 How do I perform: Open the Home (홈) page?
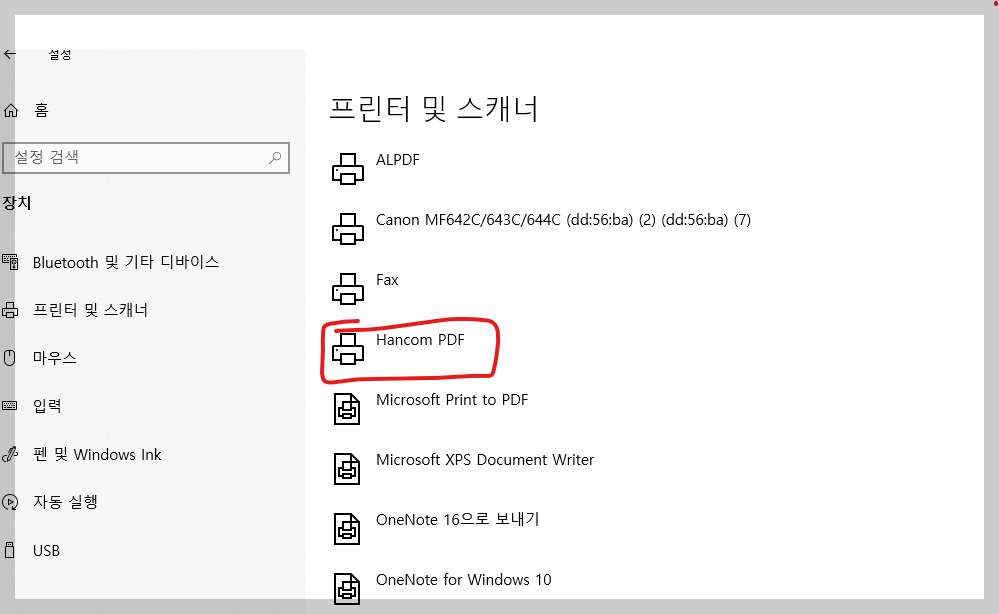pos(41,110)
